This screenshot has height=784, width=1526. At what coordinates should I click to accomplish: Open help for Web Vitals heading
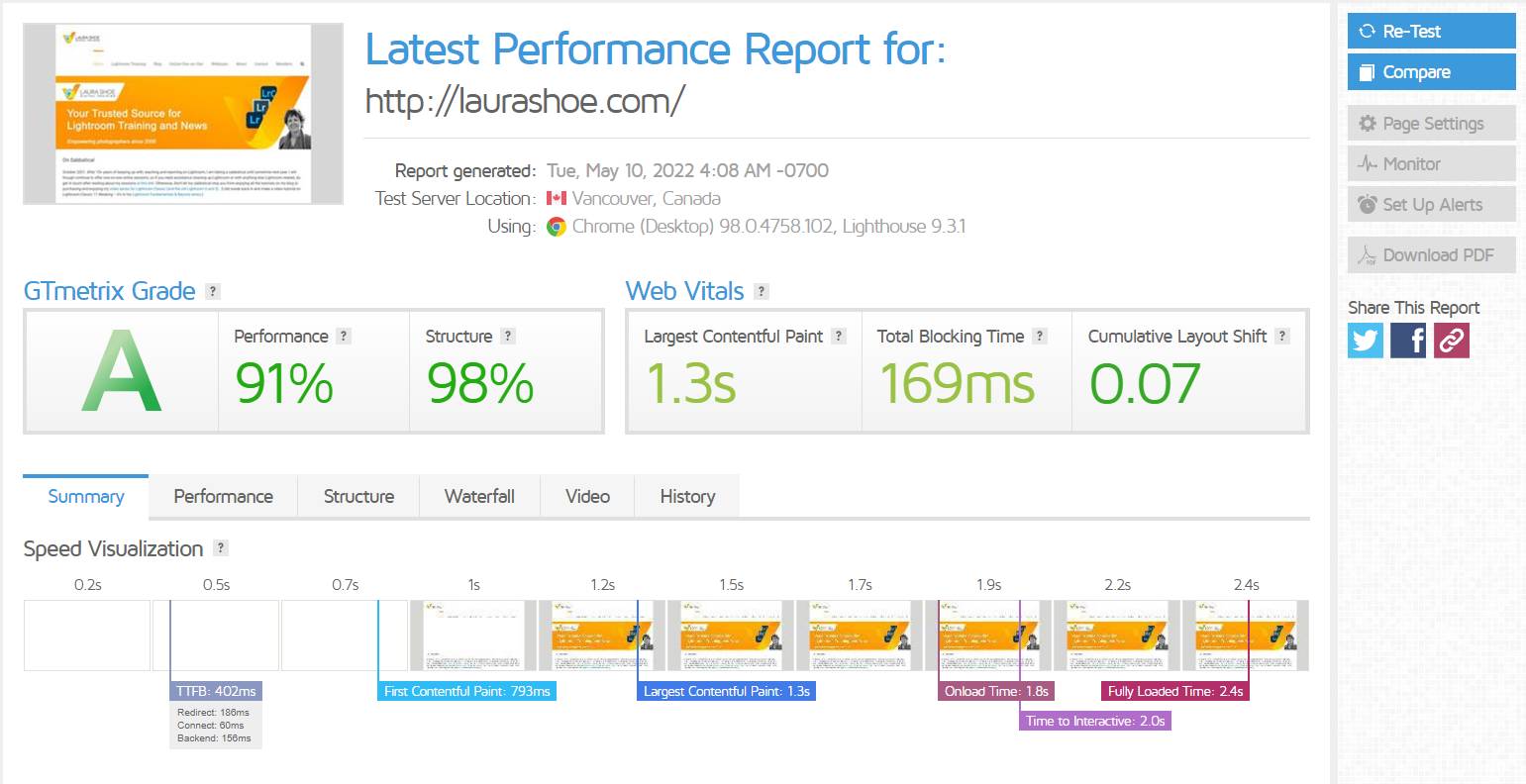point(762,291)
